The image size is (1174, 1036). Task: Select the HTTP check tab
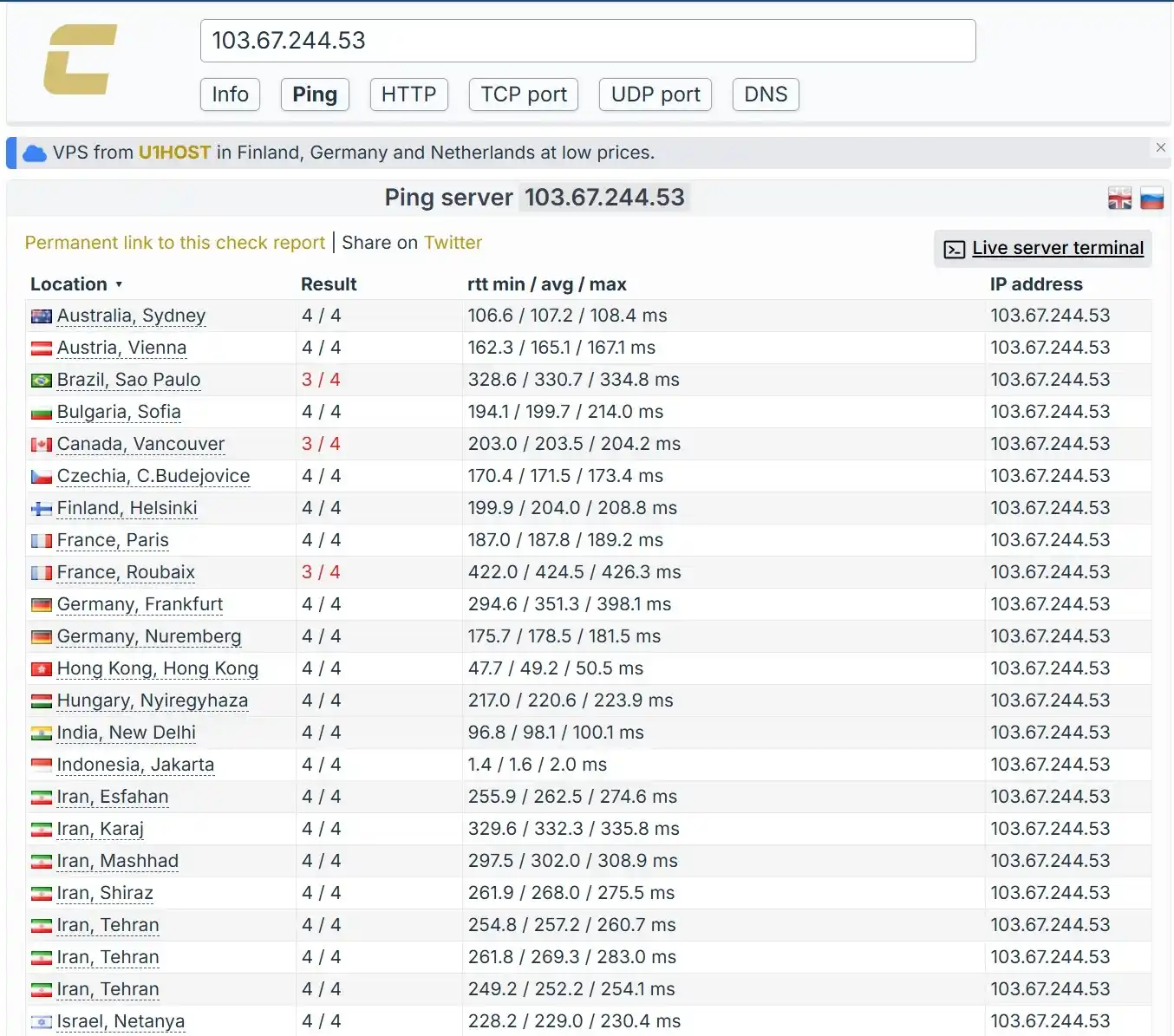[x=409, y=94]
